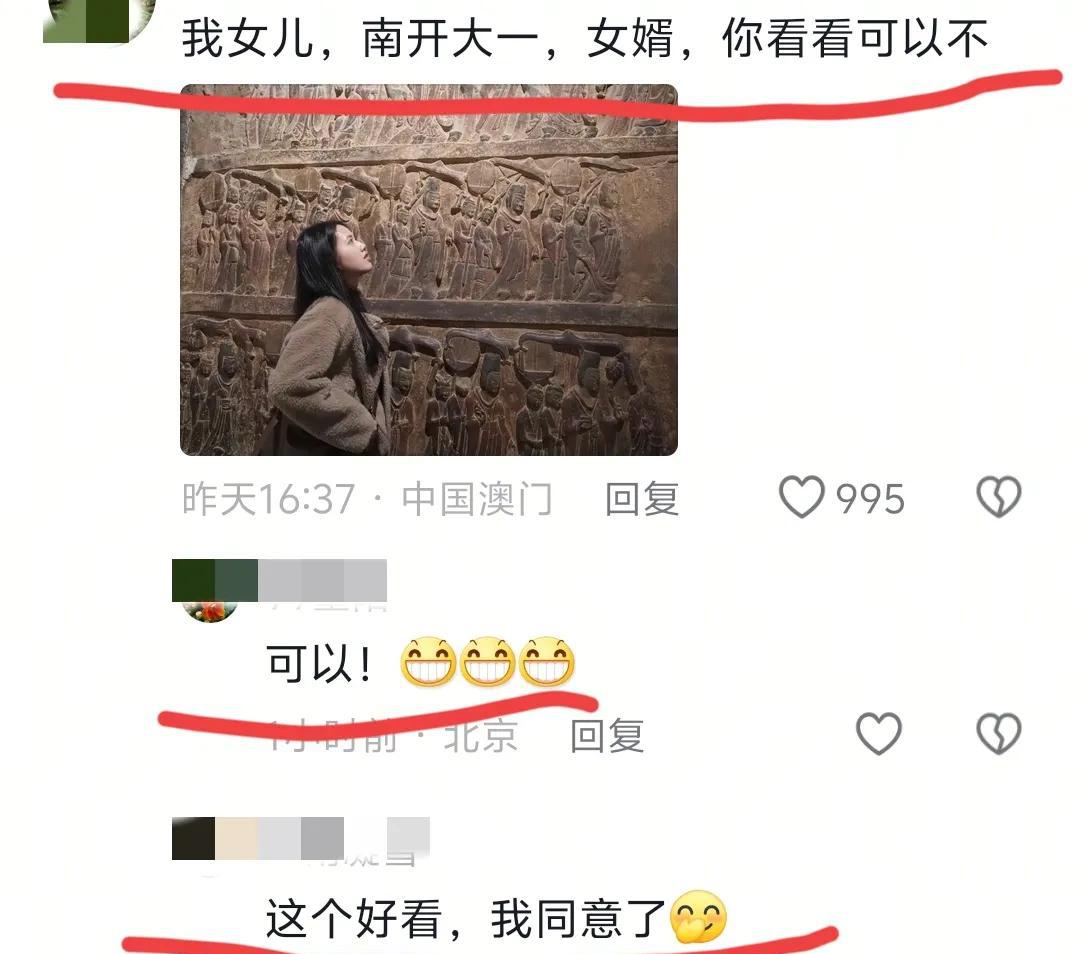The image size is (1080, 954).
Task: Tap the 可以! reply text
Action: click(320, 664)
